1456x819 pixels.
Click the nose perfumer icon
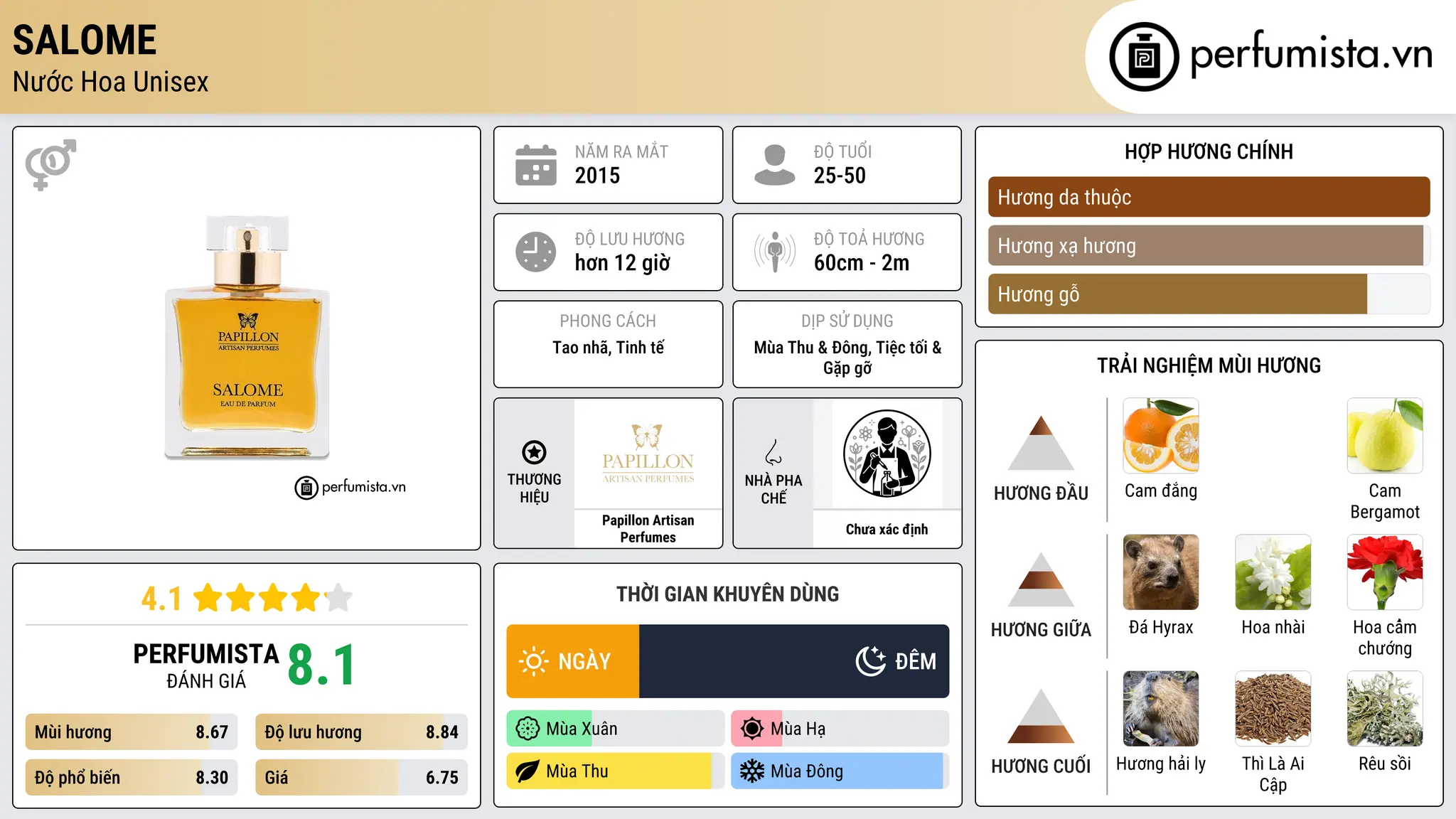click(x=773, y=452)
